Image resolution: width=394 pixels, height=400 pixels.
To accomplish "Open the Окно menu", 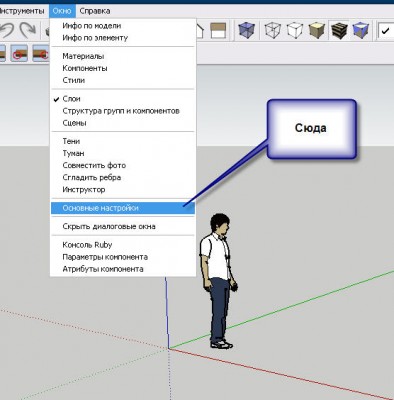I will pyautogui.click(x=62, y=11).
